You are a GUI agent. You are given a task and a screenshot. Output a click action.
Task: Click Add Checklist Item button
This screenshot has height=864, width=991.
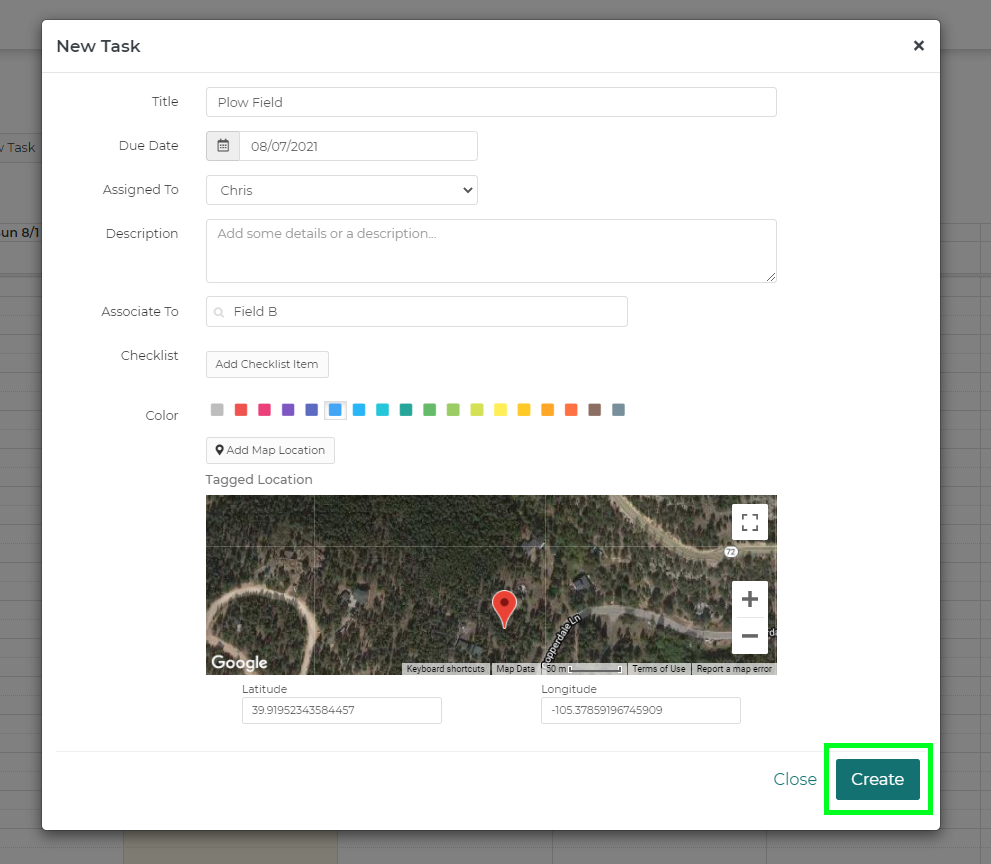[x=267, y=364]
